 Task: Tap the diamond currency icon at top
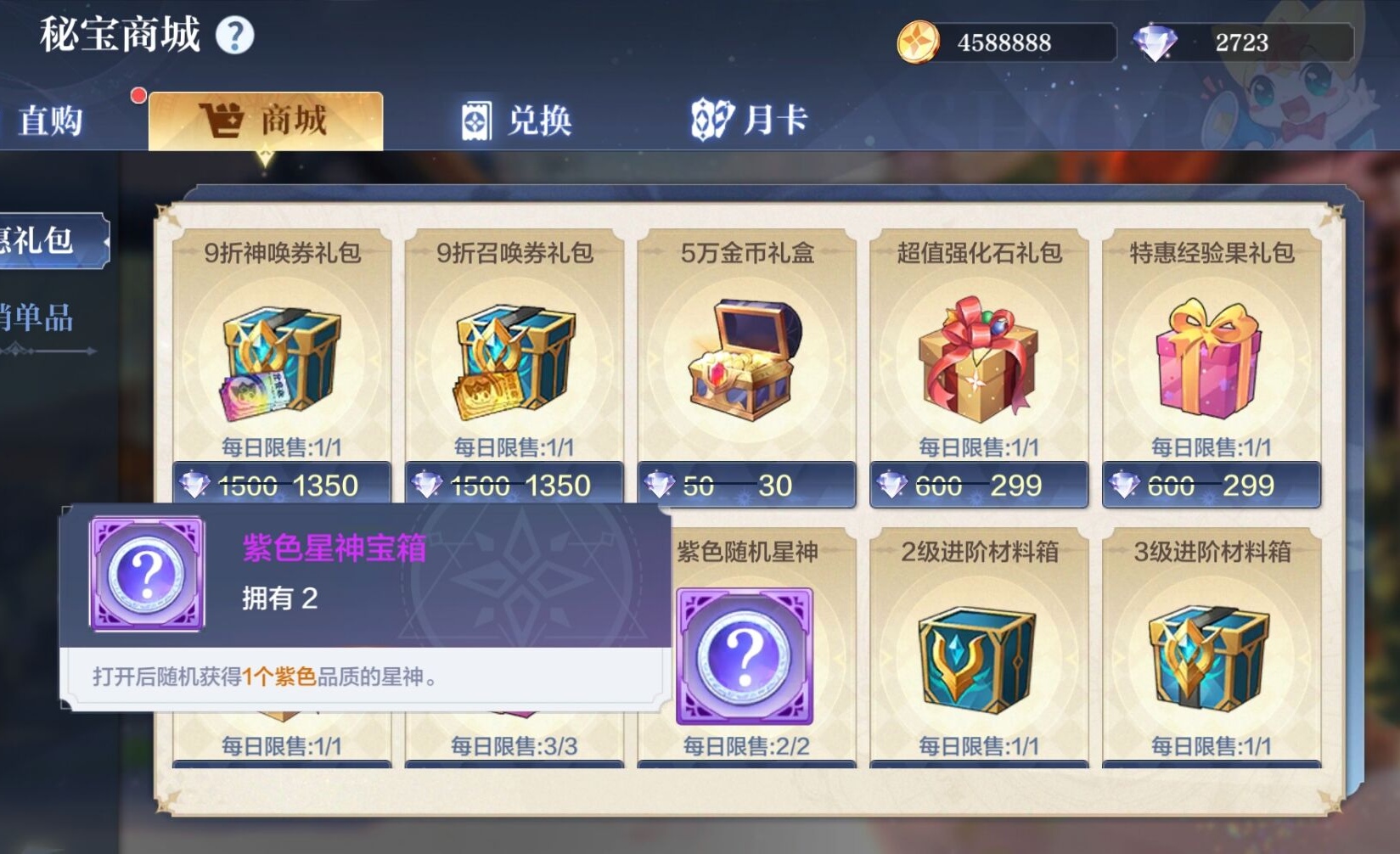(x=1155, y=42)
